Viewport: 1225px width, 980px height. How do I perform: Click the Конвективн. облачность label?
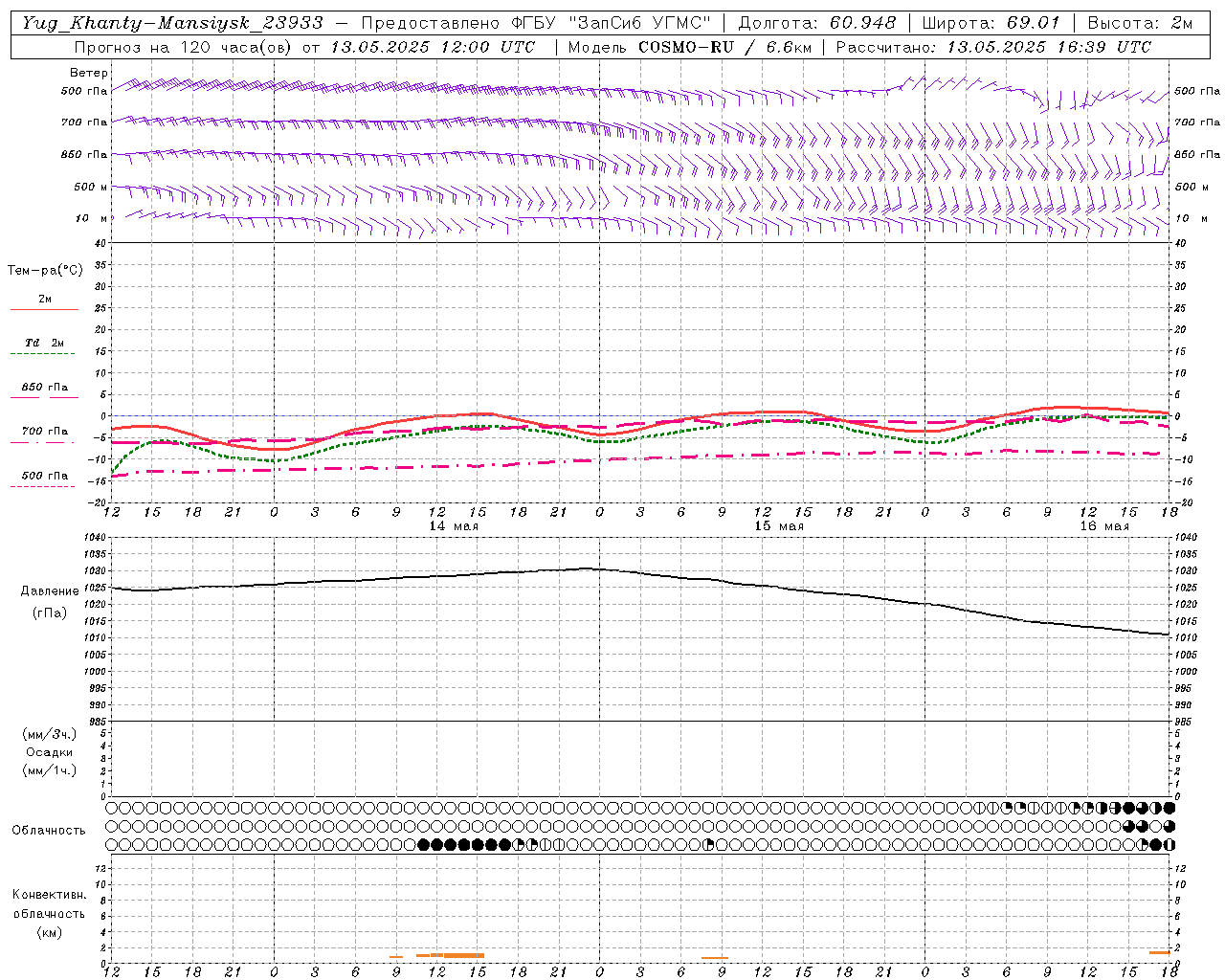click(49, 904)
